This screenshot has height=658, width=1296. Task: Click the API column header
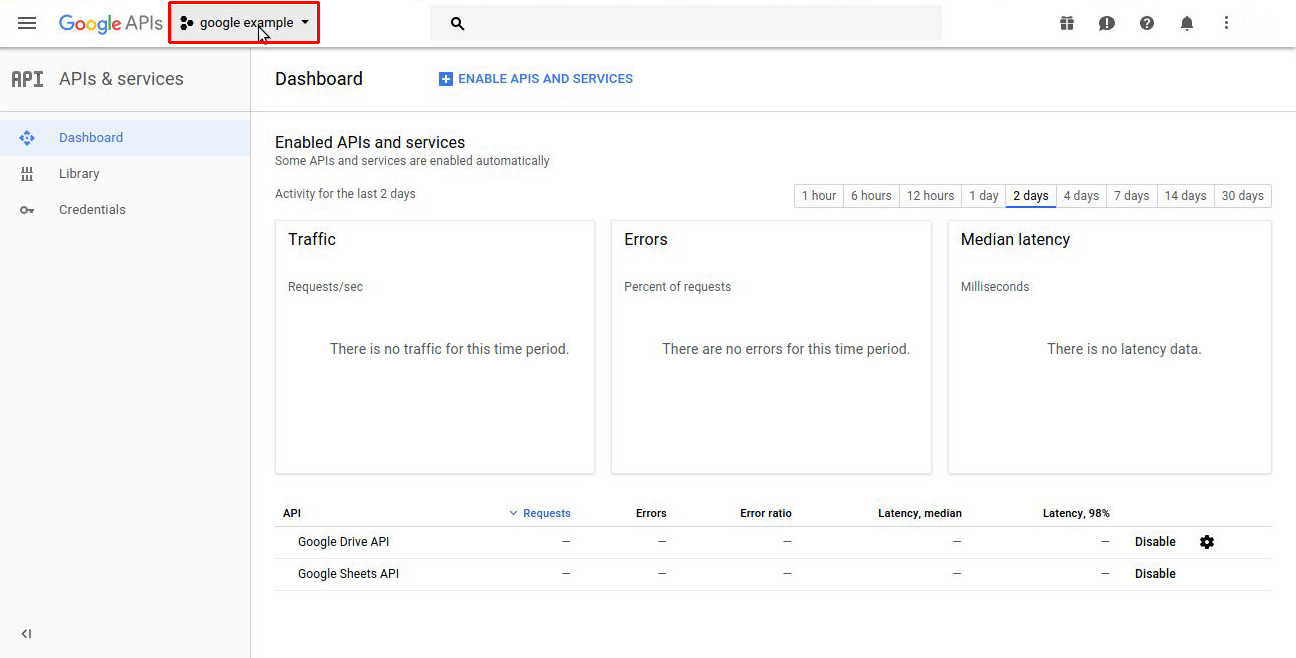[292, 513]
